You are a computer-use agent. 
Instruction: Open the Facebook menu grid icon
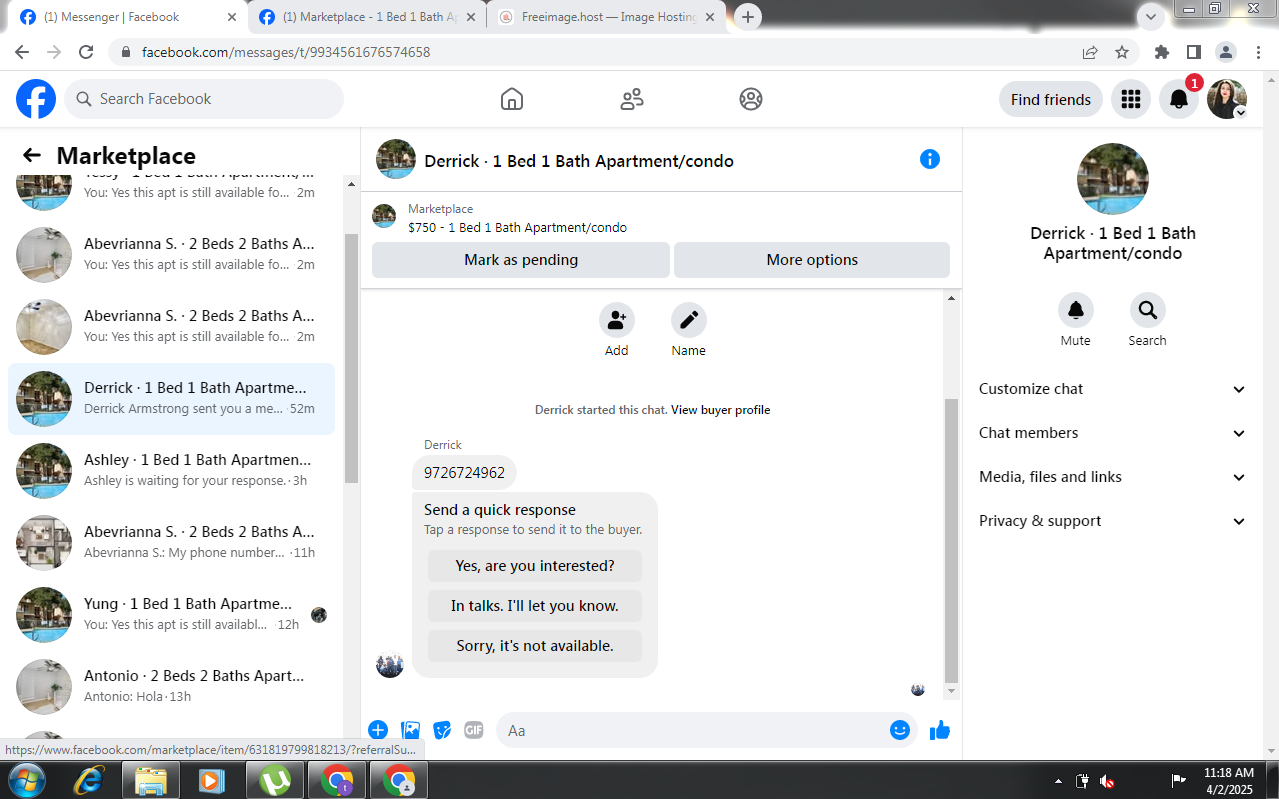(x=1131, y=99)
